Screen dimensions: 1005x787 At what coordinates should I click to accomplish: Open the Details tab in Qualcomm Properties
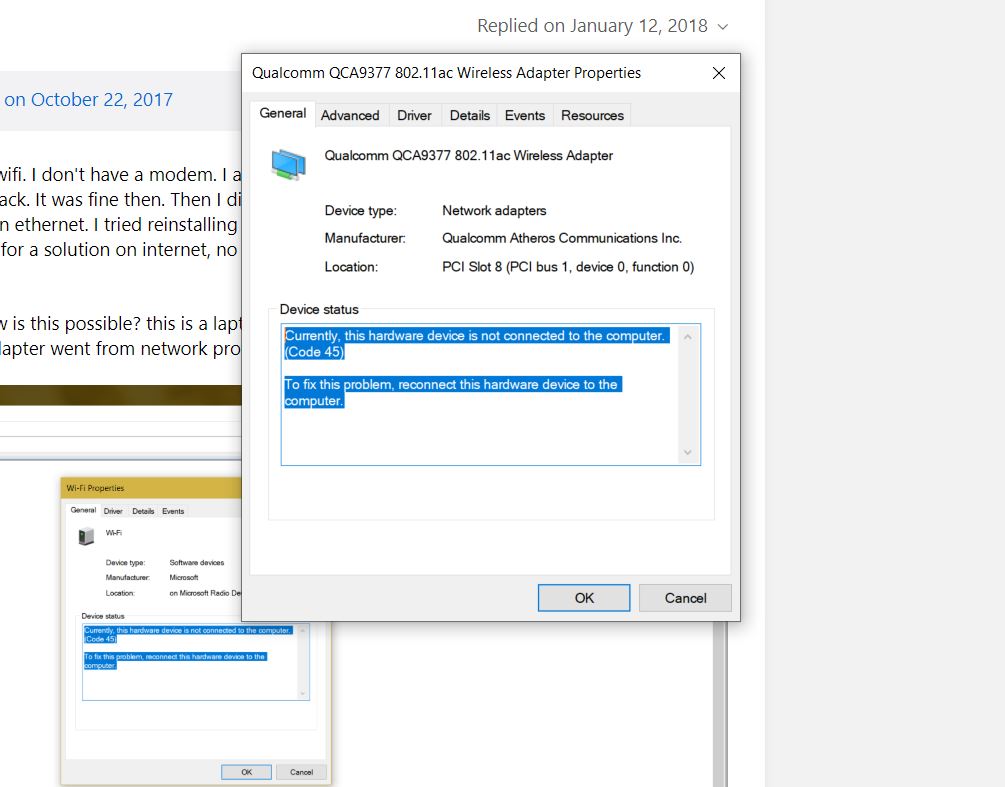click(470, 115)
